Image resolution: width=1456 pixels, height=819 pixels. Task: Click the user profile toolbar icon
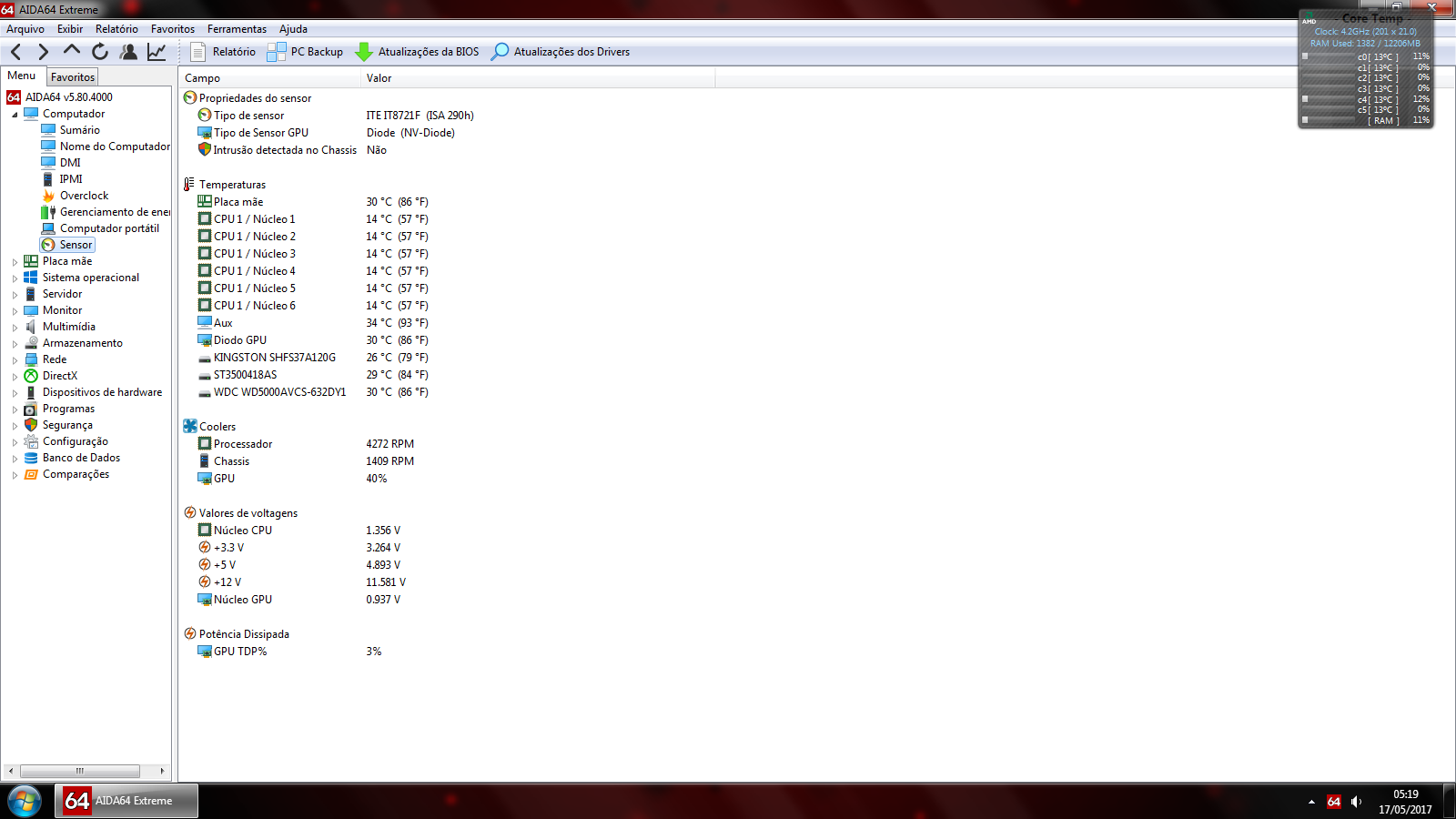[x=128, y=52]
